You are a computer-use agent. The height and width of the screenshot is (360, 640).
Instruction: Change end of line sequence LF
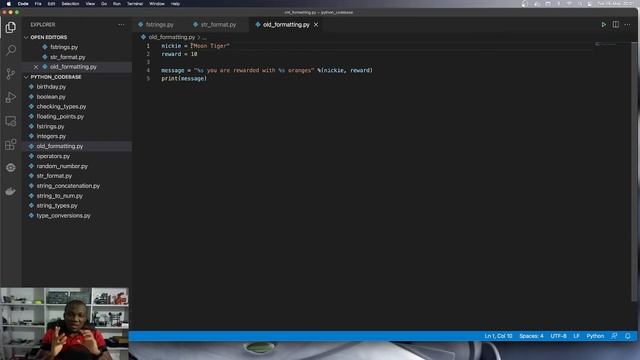pyautogui.click(x=576, y=336)
